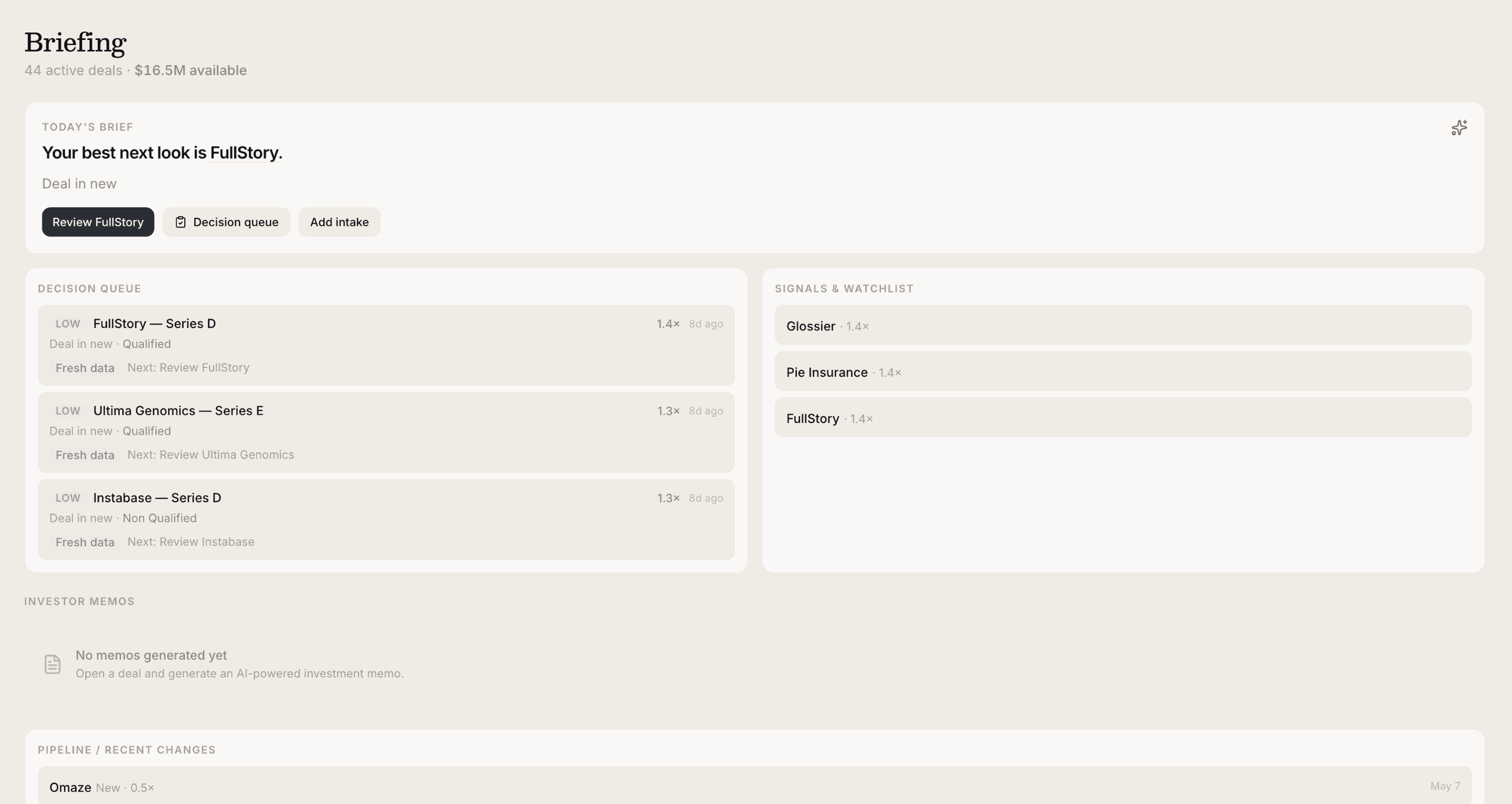The image size is (1512, 804).
Task: Click the LOW badge on Instabase
Action: pyautogui.click(x=68, y=498)
